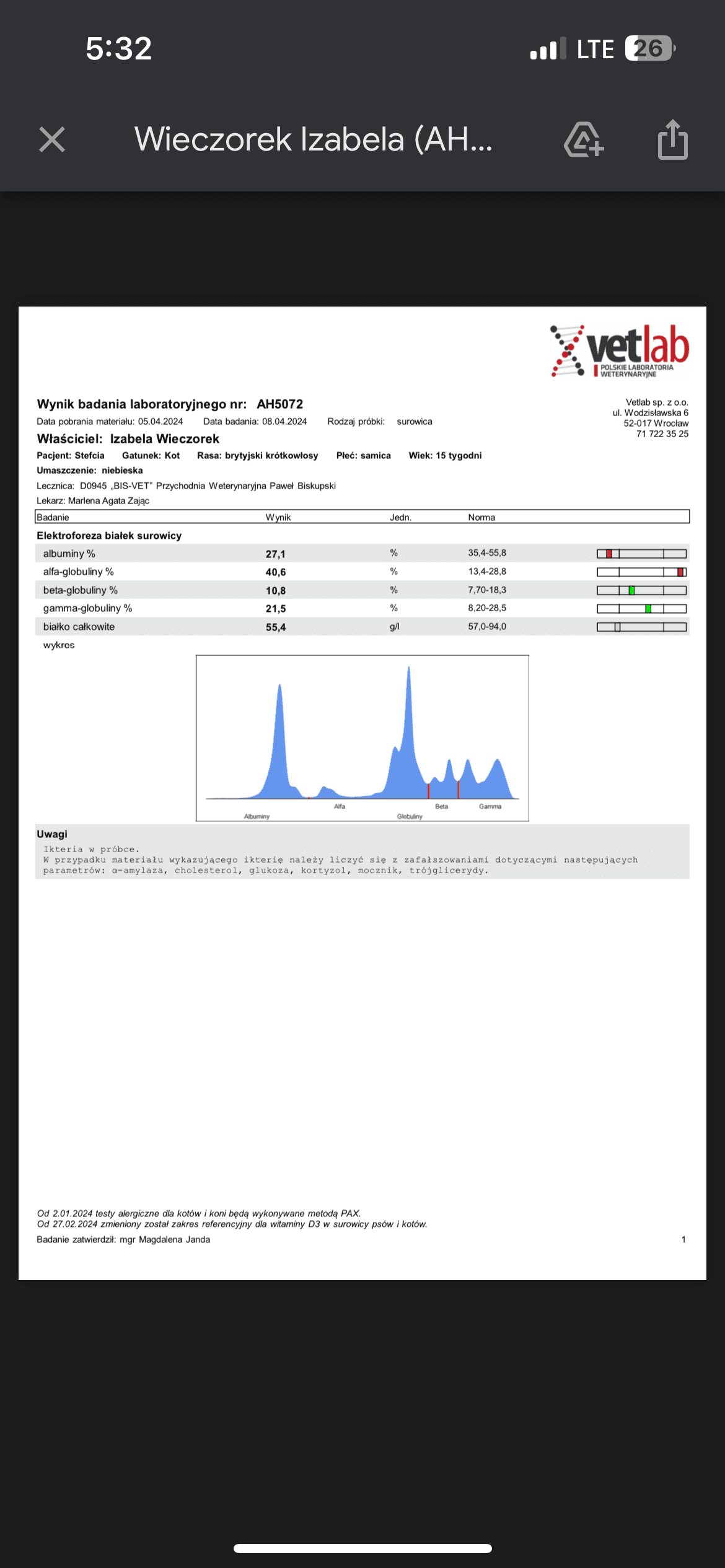Viewport: 725px width, 1568px height.
Task: Close the document viewer with X
Action: coord(52,139)
